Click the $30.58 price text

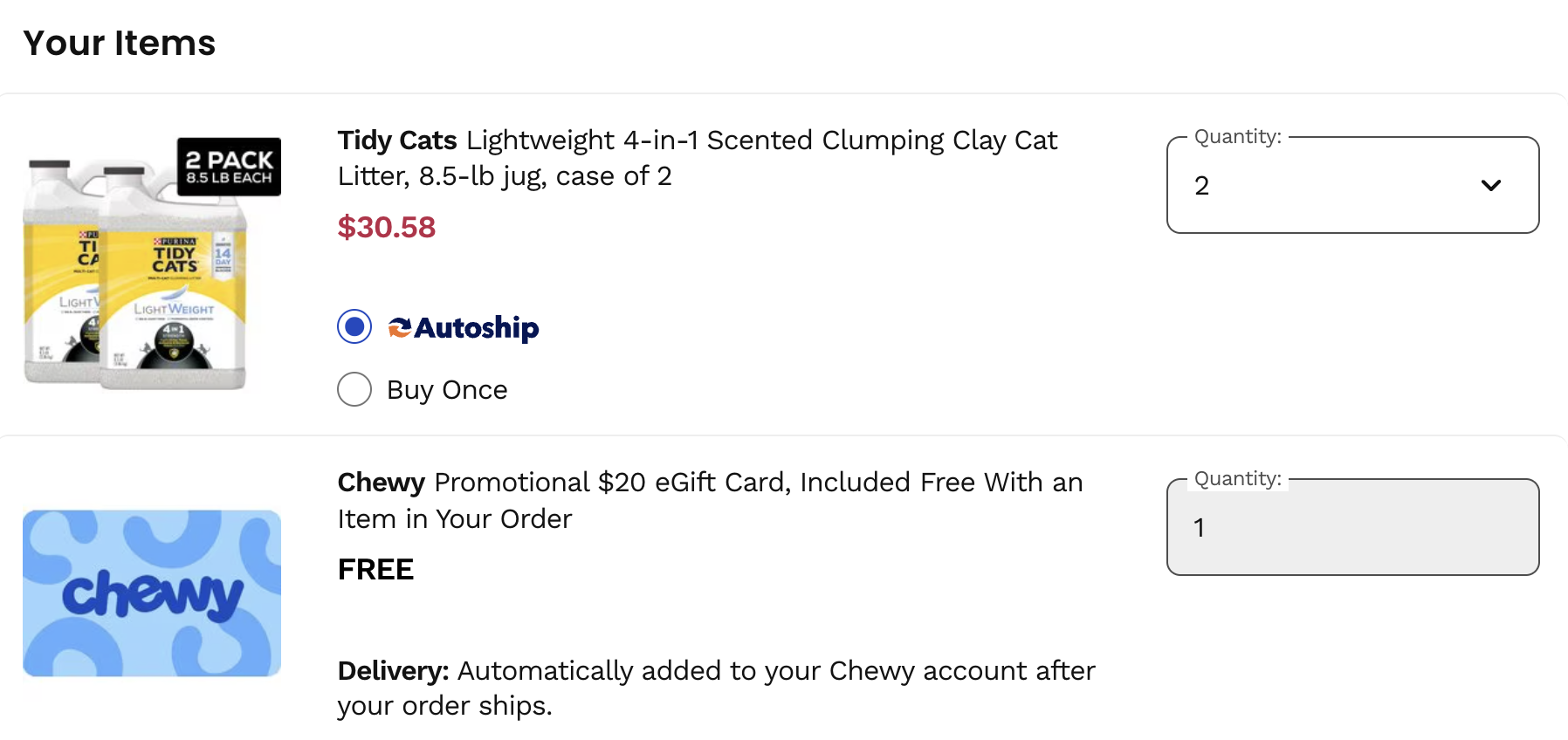pyautogui.click(x=387, y=228)
